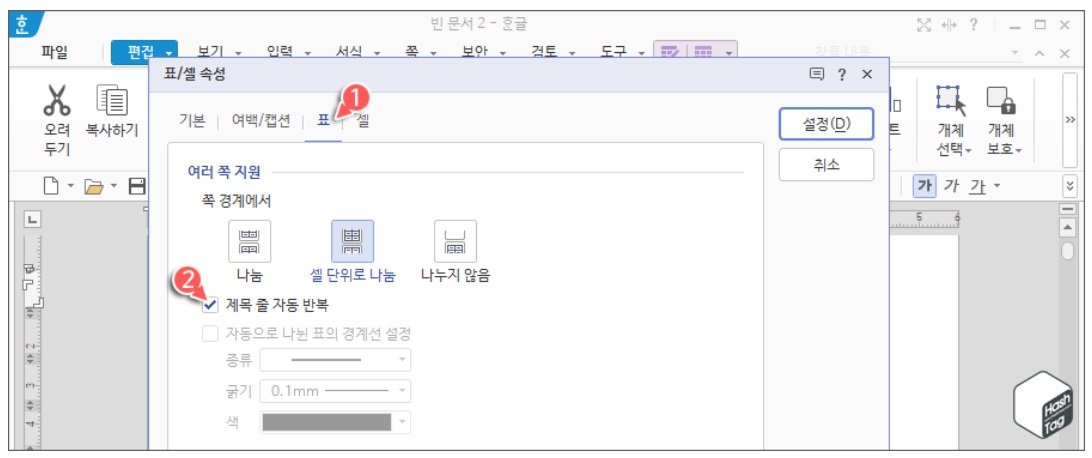Click the minus button above the scrollbar
1092x458 pixels.
(x=1067, y=210)
